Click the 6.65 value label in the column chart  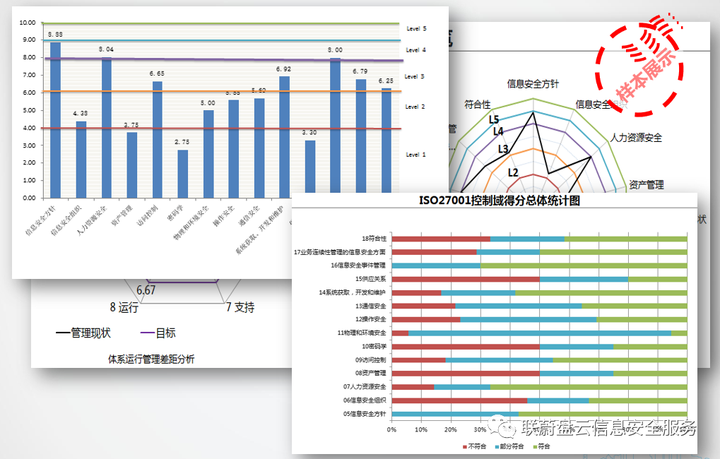(x=157, y=73)
